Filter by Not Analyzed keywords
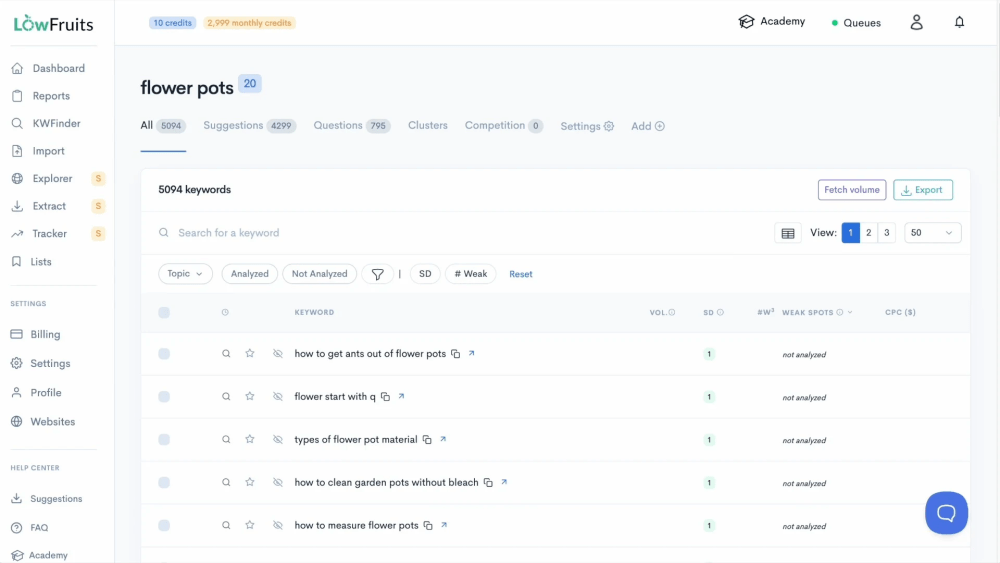The image size is (1000, 563). point(320,274)
